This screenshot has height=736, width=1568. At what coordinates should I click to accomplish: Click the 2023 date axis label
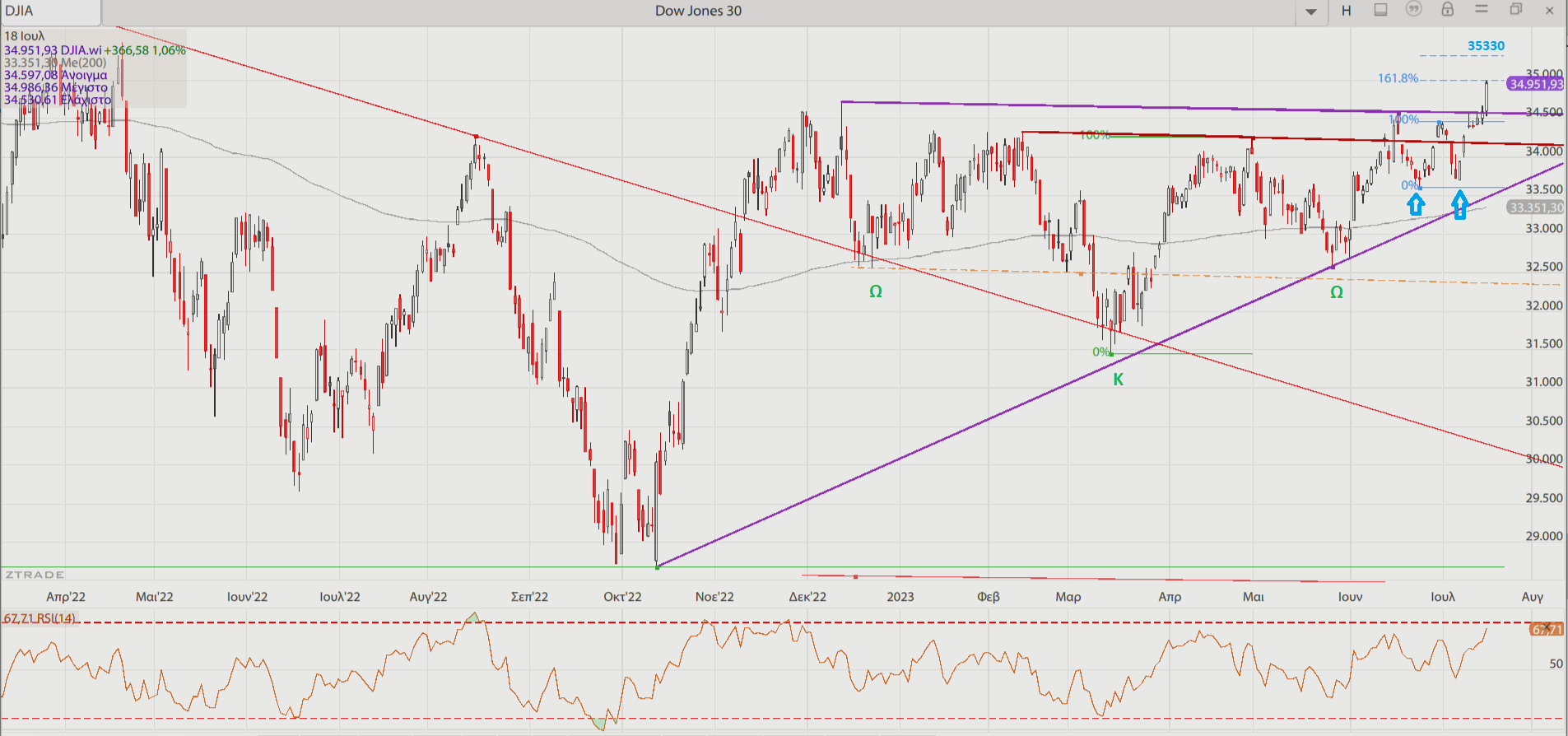(x=900, y=597)
